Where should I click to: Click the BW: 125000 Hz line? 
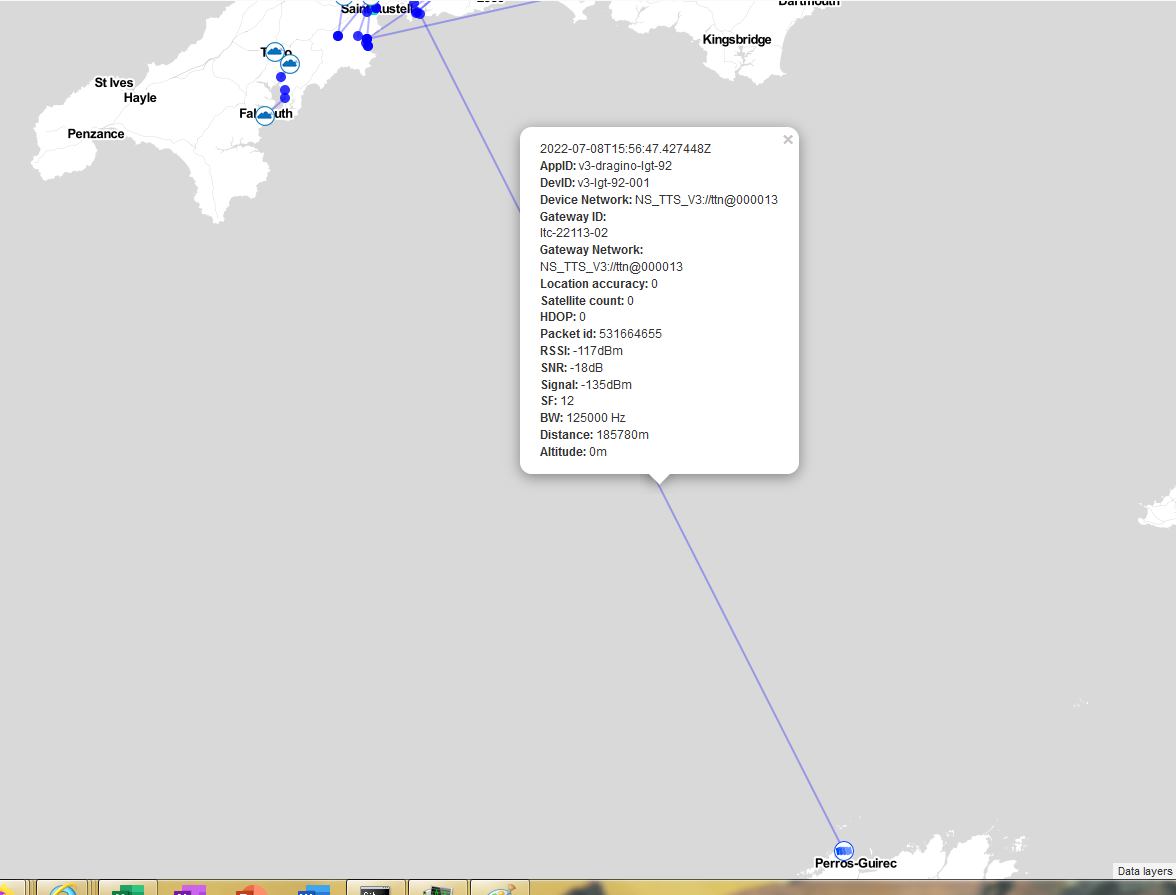tap(582, 418)
